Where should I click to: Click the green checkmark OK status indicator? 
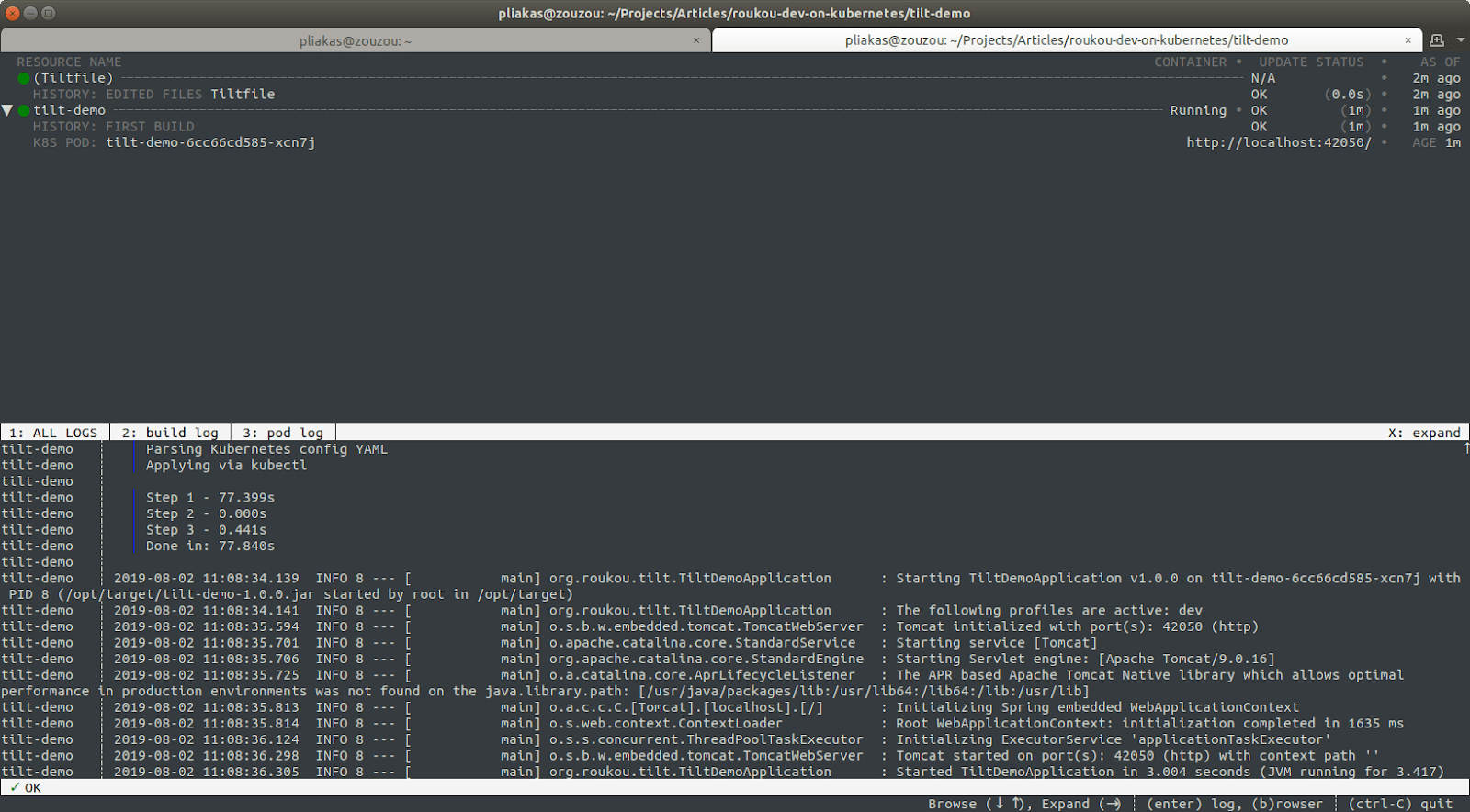[x=26, y=788]
